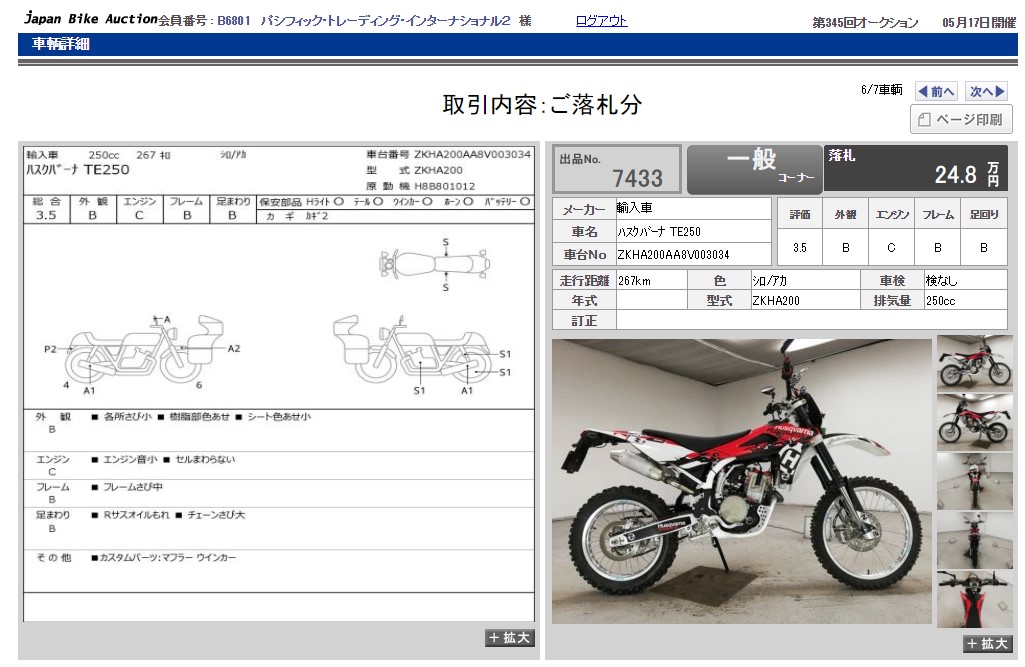Click the lot number 7433 box

pos(617,169)
